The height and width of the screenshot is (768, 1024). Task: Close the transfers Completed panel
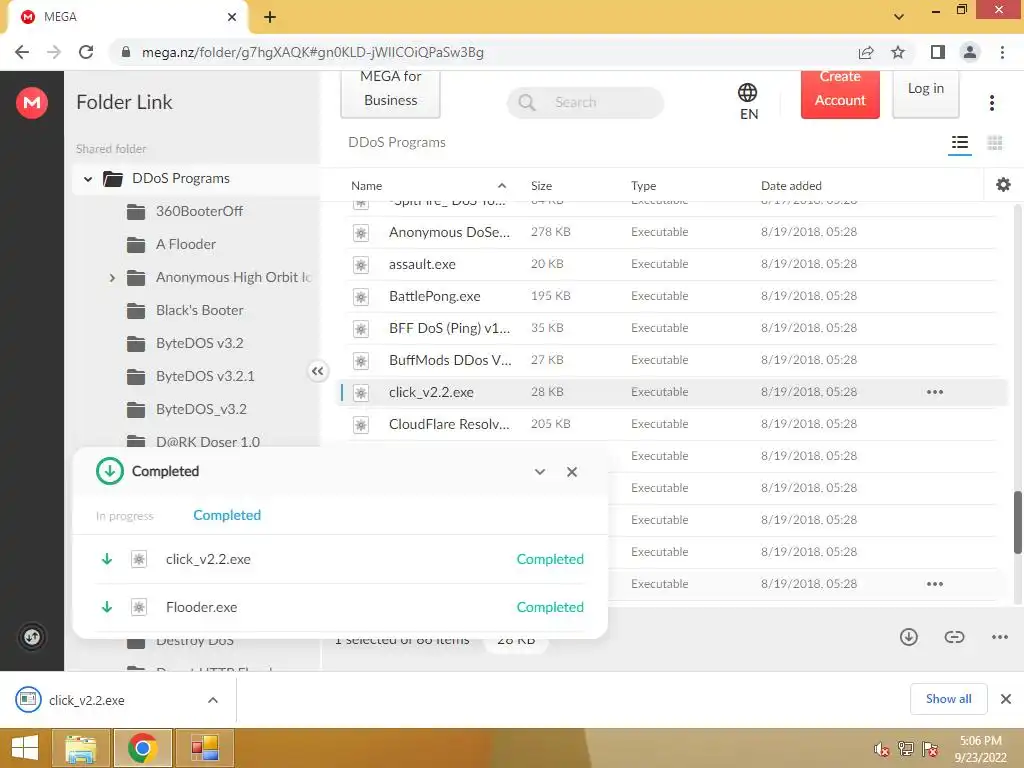(571, 472)
